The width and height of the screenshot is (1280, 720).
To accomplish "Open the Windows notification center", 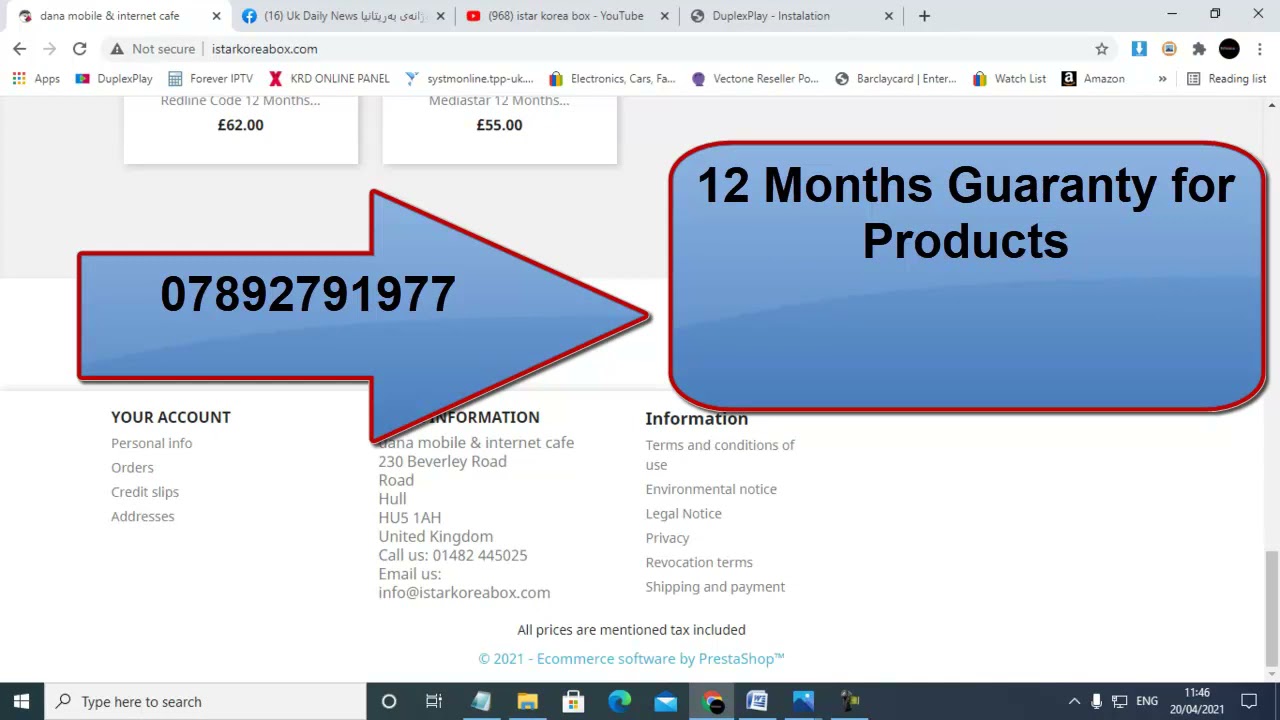I will 1249,701.
